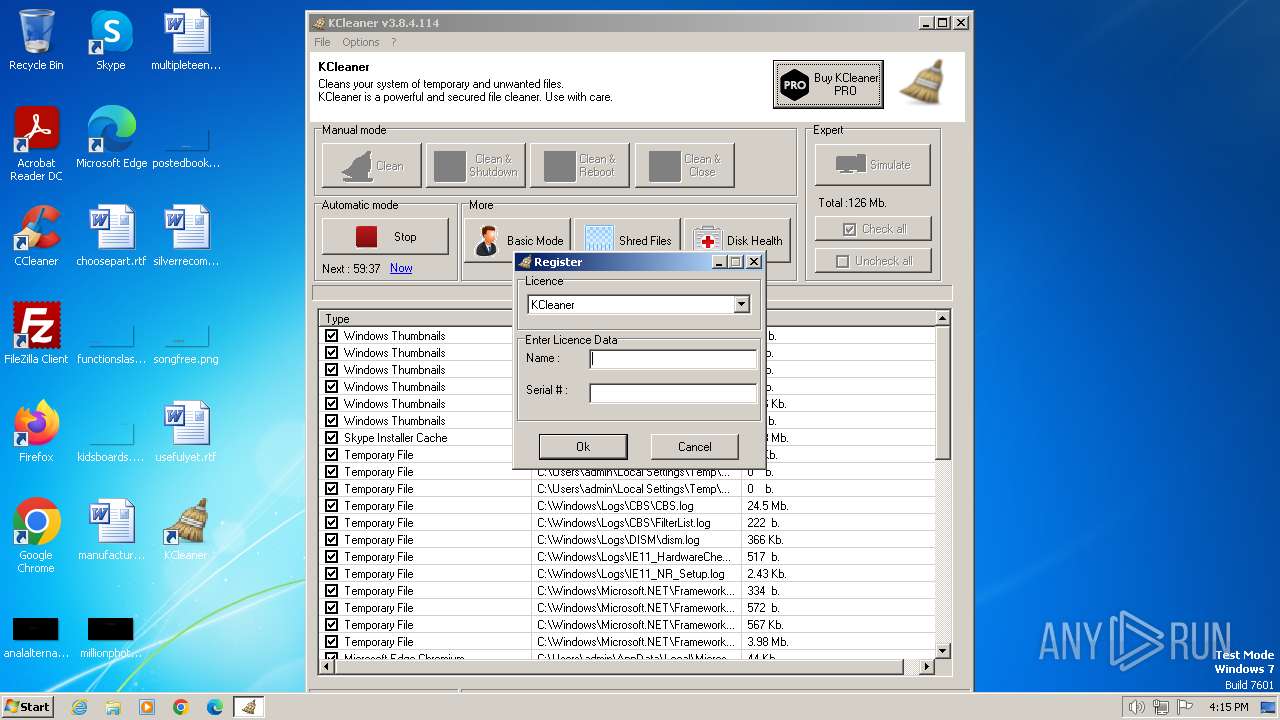Open choosepart.rtf document icon
Viewport: 1280px width, 720px height.
[x=111, y=236]
